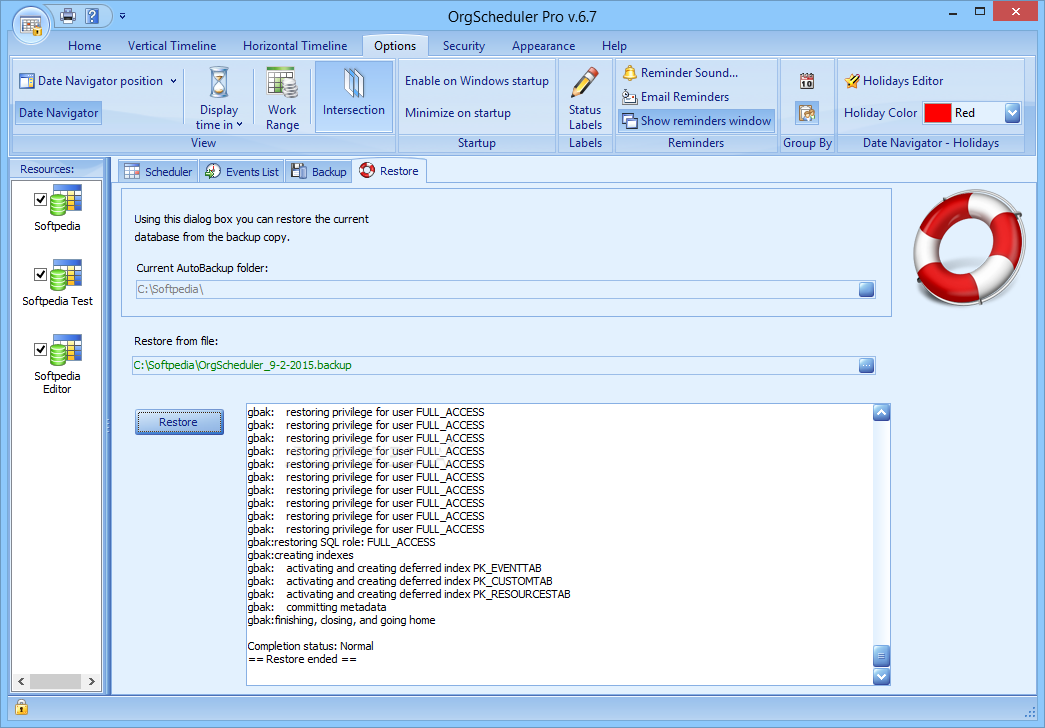The image size is (1045, 728).
Task: Select the Softpedia resource database icon
Action: click(x=66, y=201)
